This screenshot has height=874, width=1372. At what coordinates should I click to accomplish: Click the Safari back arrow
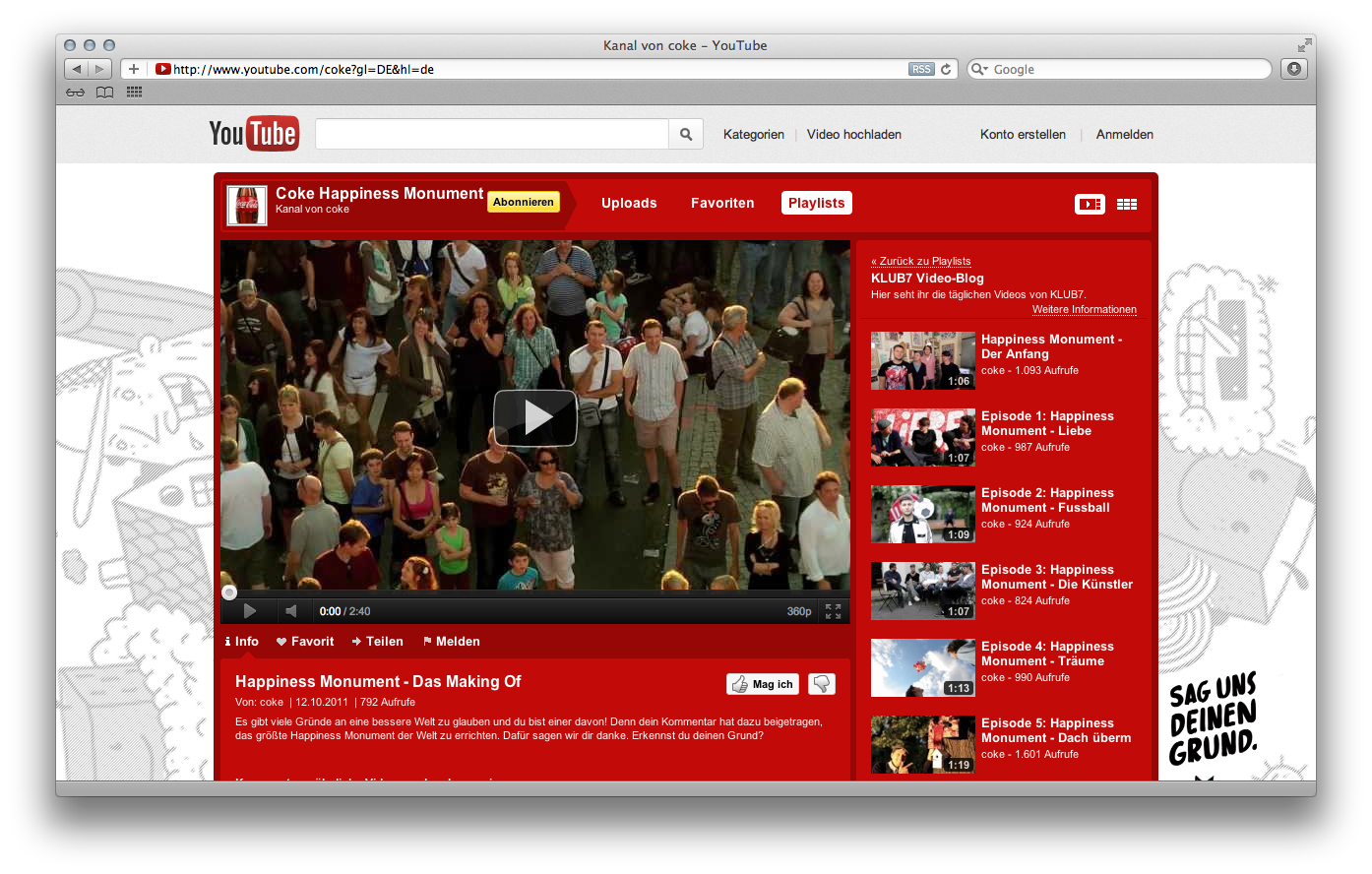click(x=76, y=69)
